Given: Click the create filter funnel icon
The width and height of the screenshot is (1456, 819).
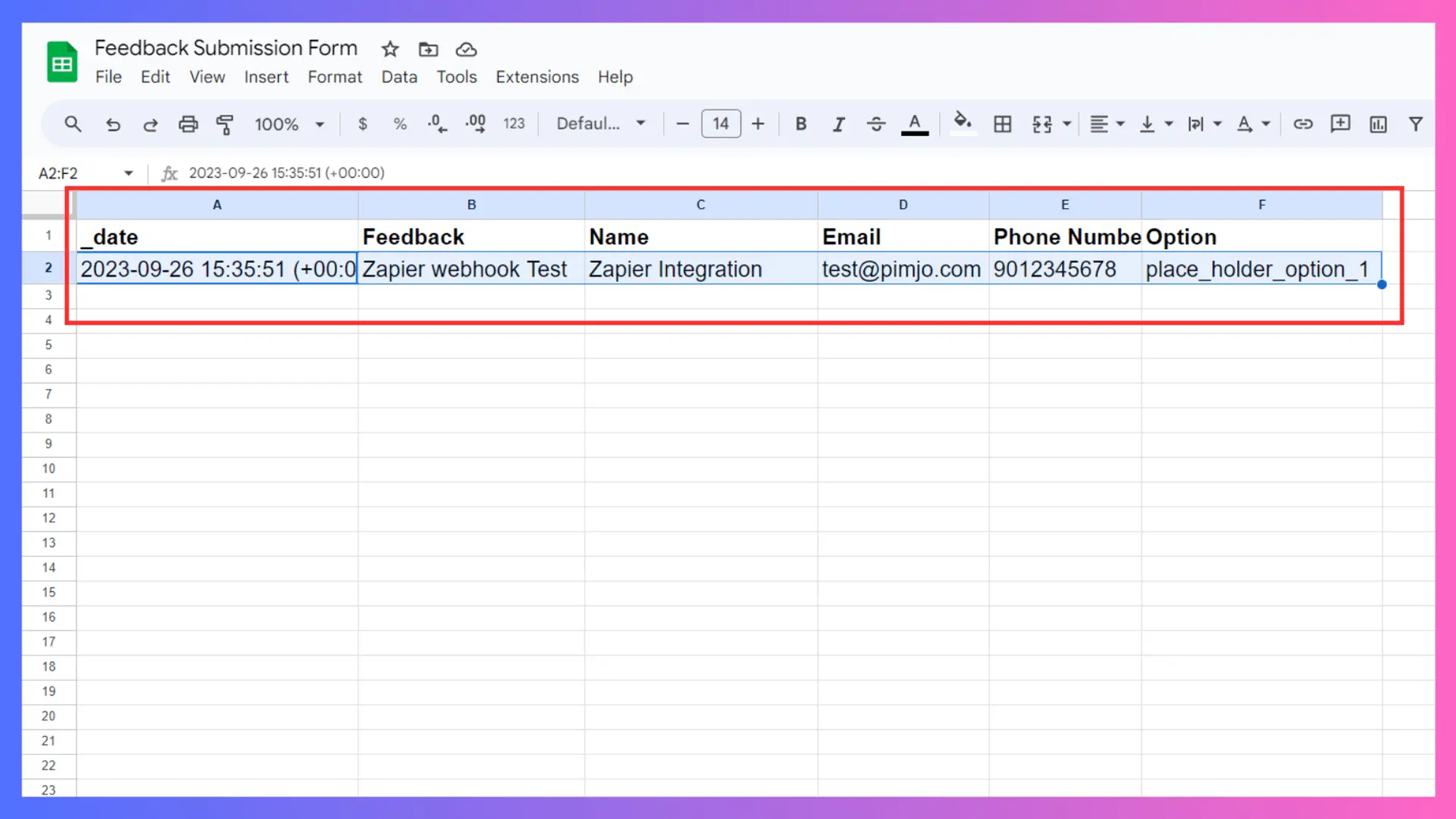Looking at the screenshot, I should tap(1415, 124).
